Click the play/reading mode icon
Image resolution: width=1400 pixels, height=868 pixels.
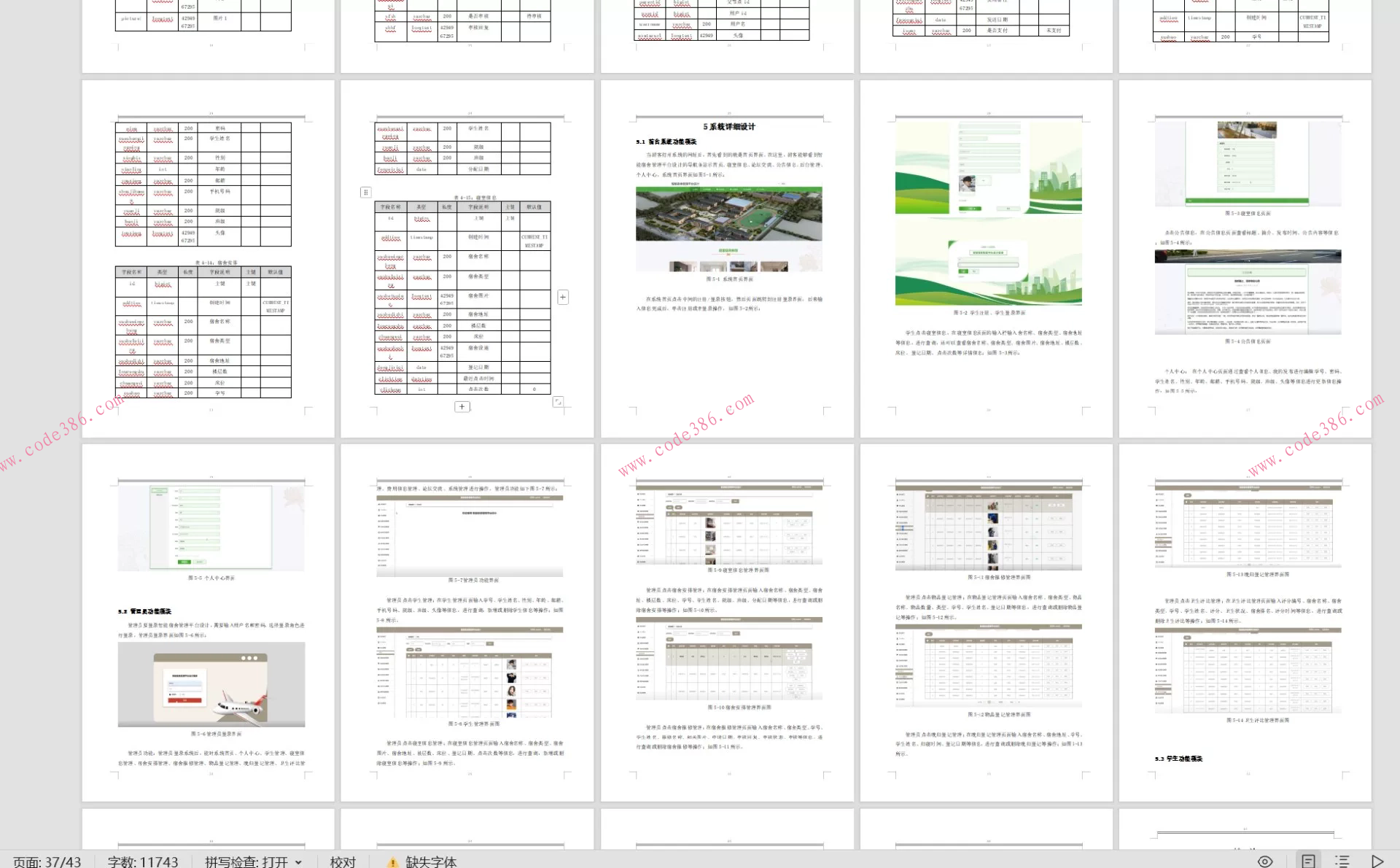click(x=1377, y=861)
